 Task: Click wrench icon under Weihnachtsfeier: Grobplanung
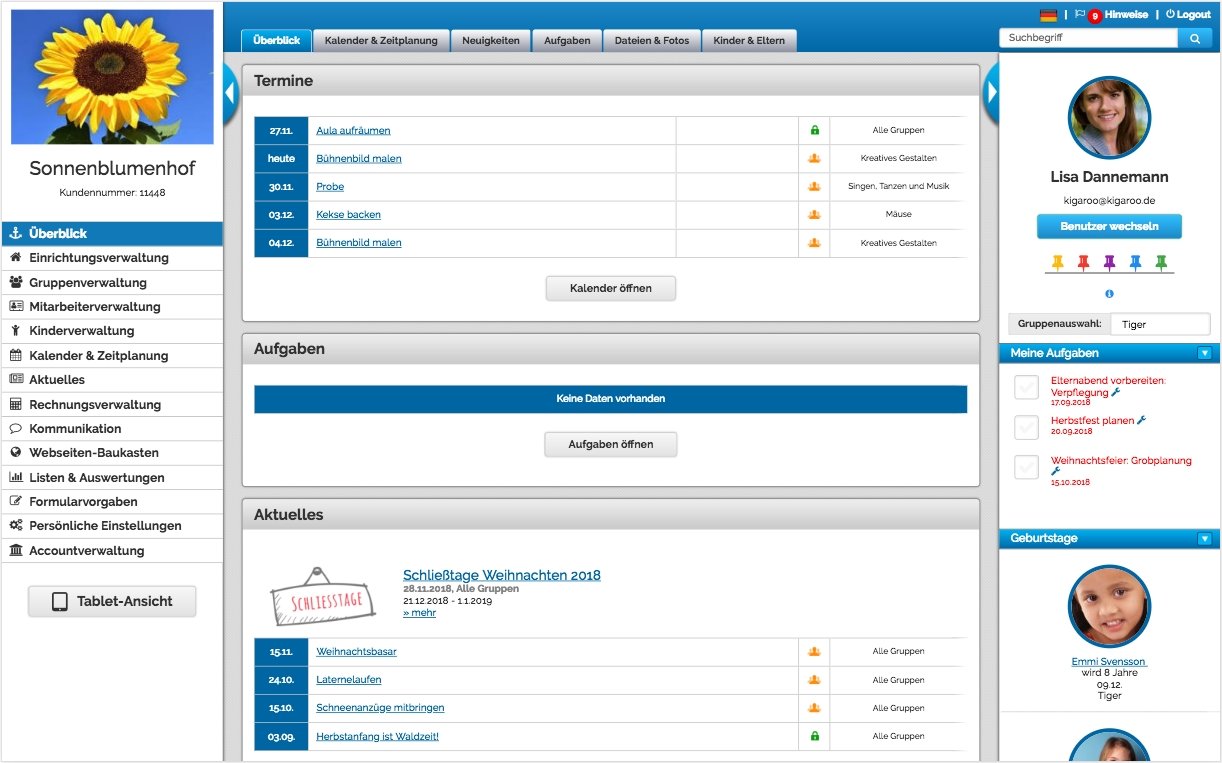click(x=1055, y=471)
